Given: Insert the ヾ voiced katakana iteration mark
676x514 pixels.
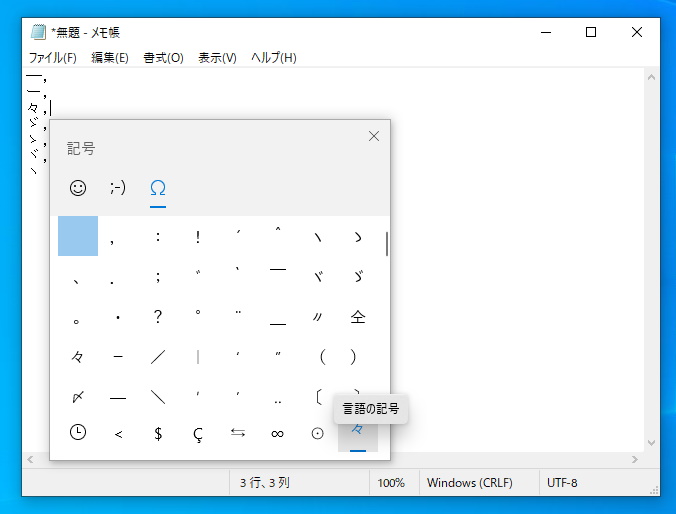Looking at the screenshot, I should pos(318,276).
